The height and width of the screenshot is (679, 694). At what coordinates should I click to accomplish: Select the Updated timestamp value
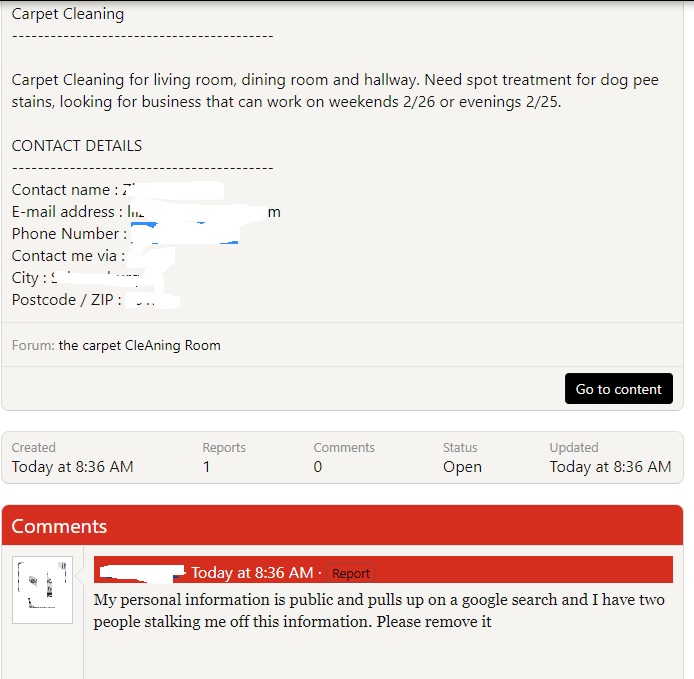click(610, 467)
